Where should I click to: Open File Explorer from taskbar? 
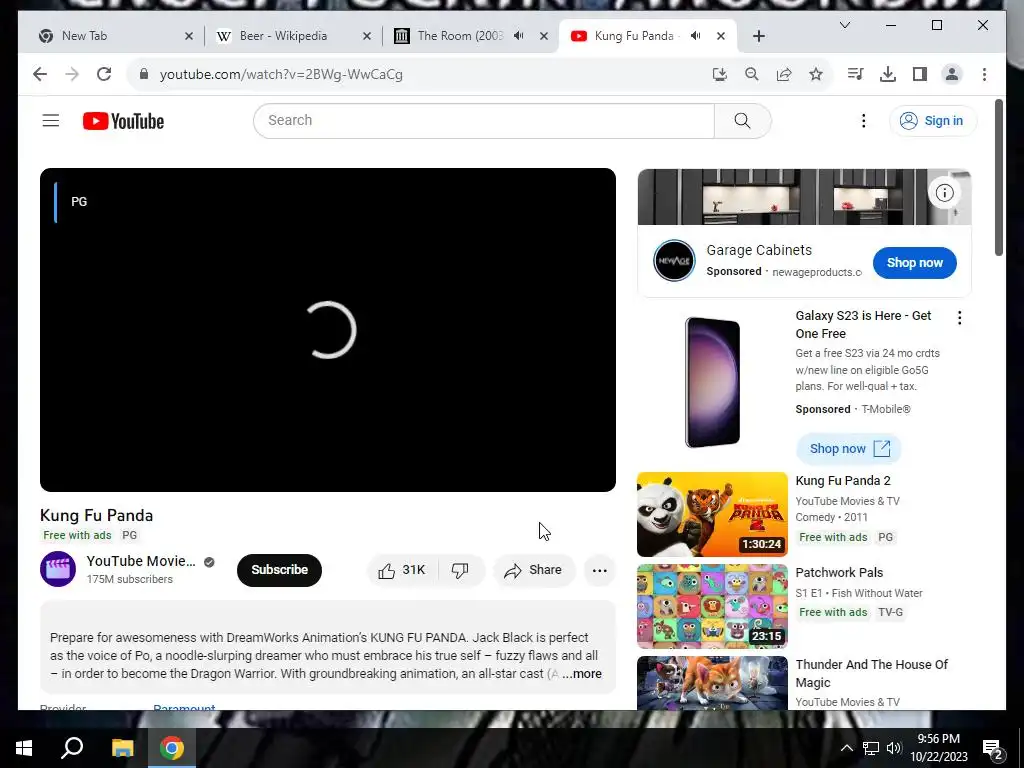point(122,748)
